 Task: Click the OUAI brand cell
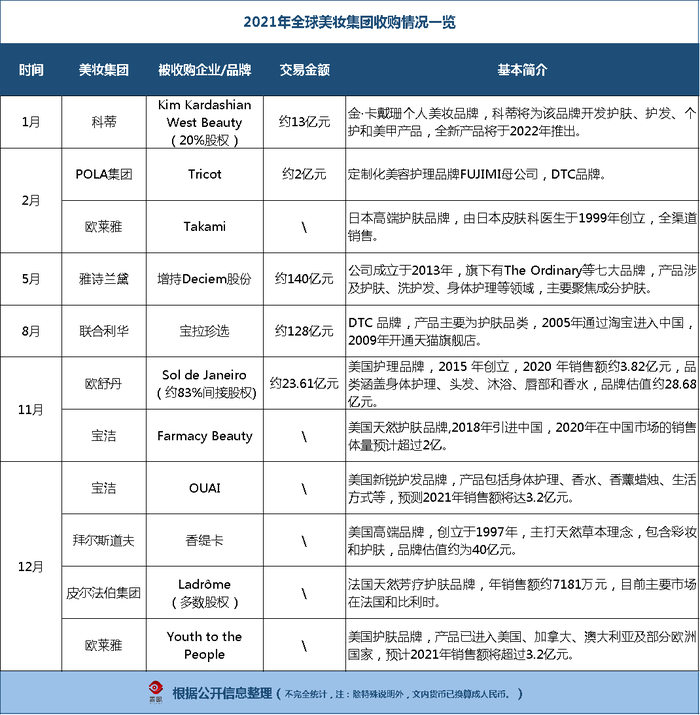204,488
